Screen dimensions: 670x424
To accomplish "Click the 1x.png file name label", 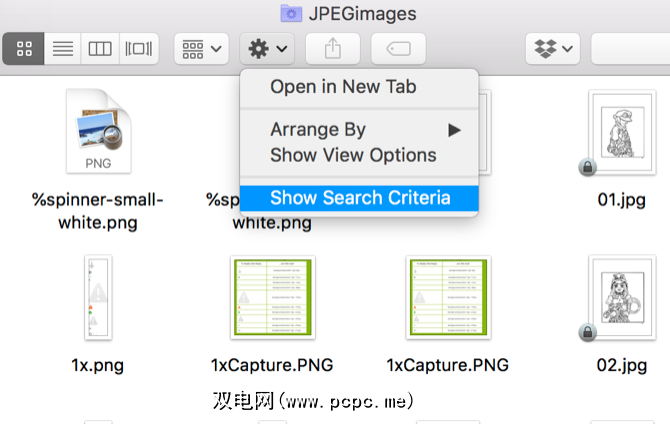I will (x=98, y=365).
